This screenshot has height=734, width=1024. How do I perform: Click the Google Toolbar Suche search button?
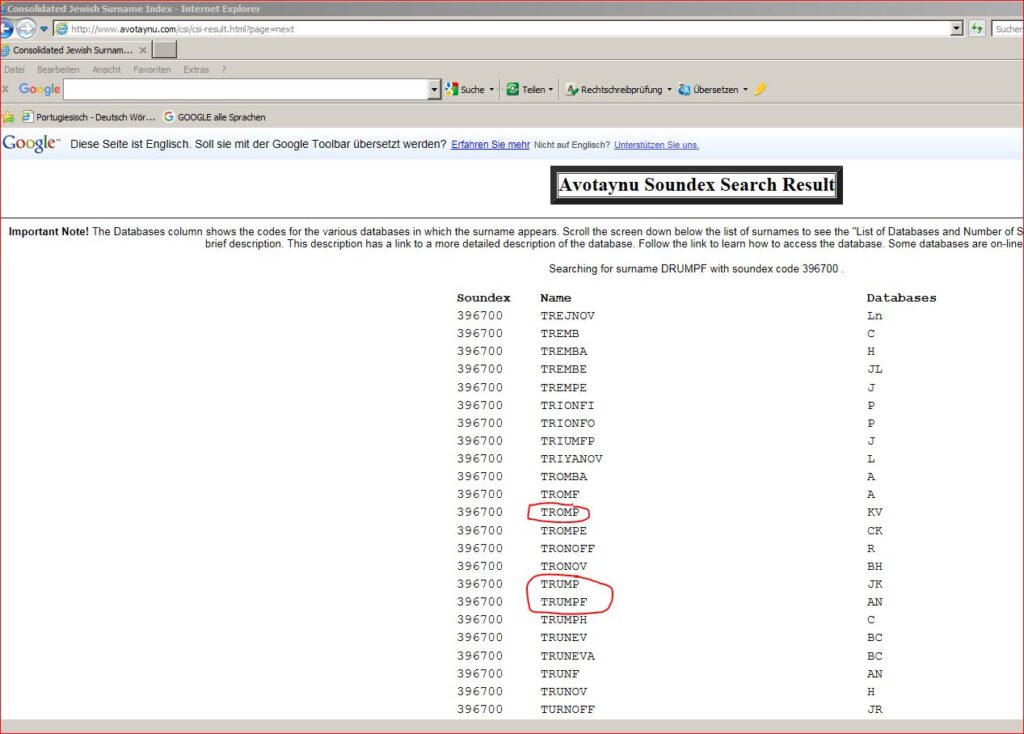point(465,90)
